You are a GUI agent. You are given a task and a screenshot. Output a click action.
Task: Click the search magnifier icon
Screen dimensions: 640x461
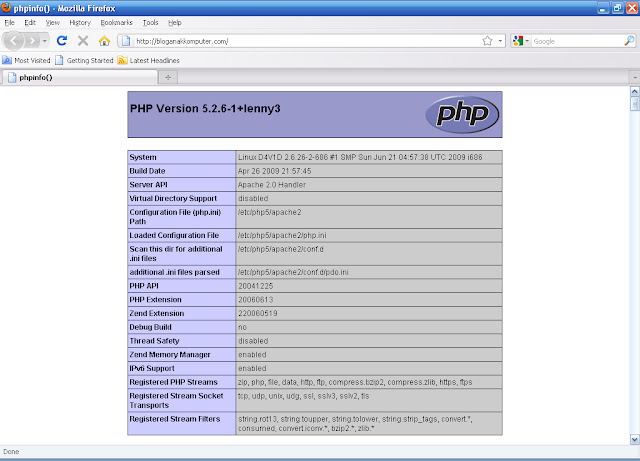pyautogui.click(x=629, y=41)
